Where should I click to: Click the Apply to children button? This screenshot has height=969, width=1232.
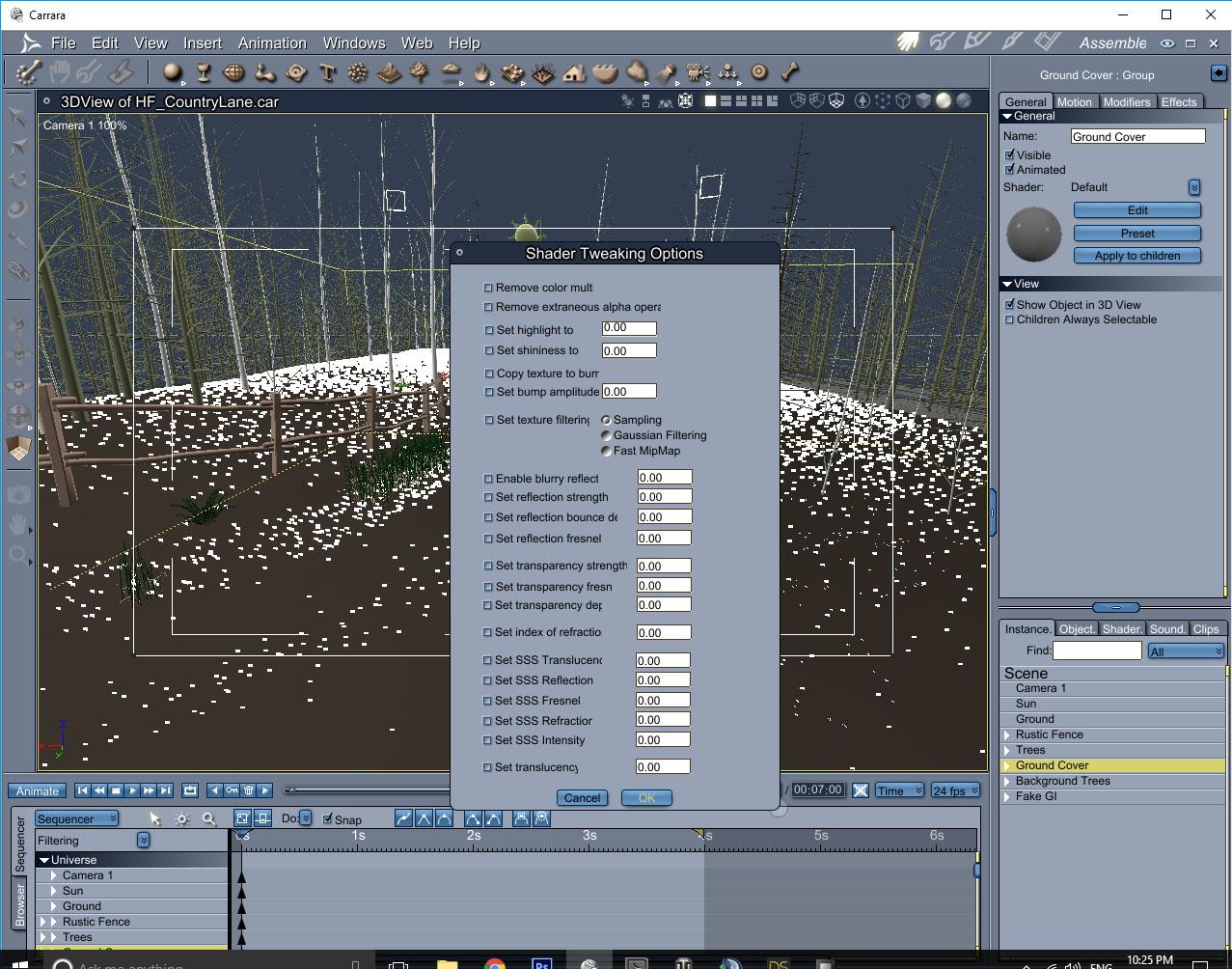click(x=1136, y=256)
